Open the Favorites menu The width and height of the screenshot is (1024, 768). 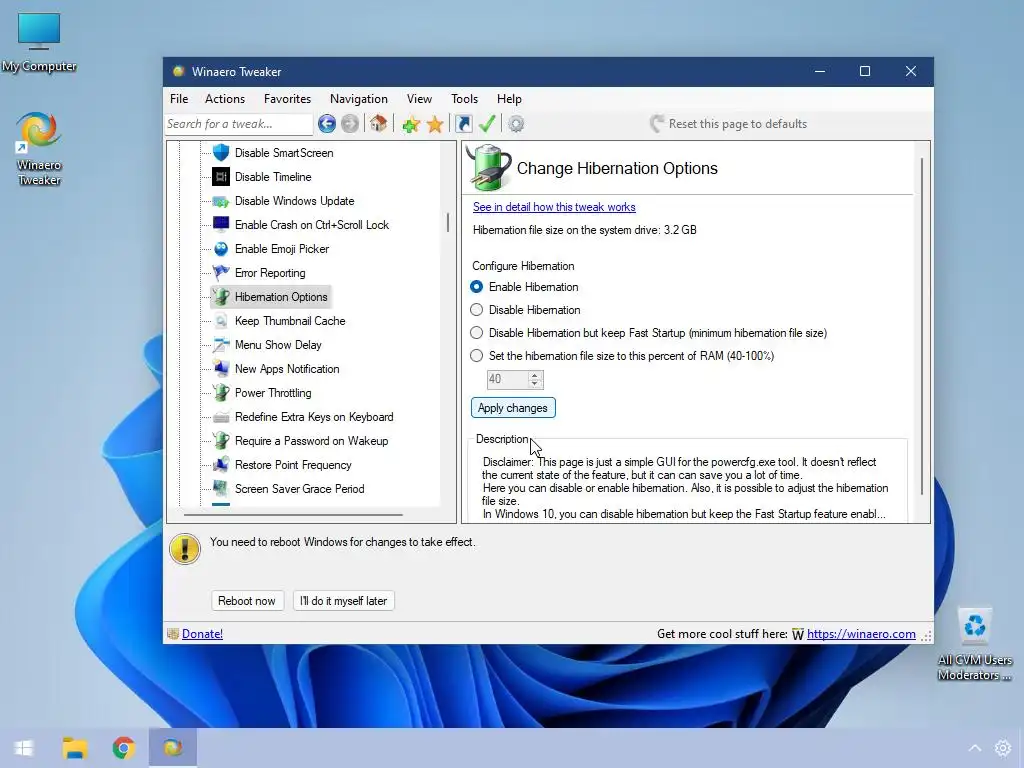point(287,99)
